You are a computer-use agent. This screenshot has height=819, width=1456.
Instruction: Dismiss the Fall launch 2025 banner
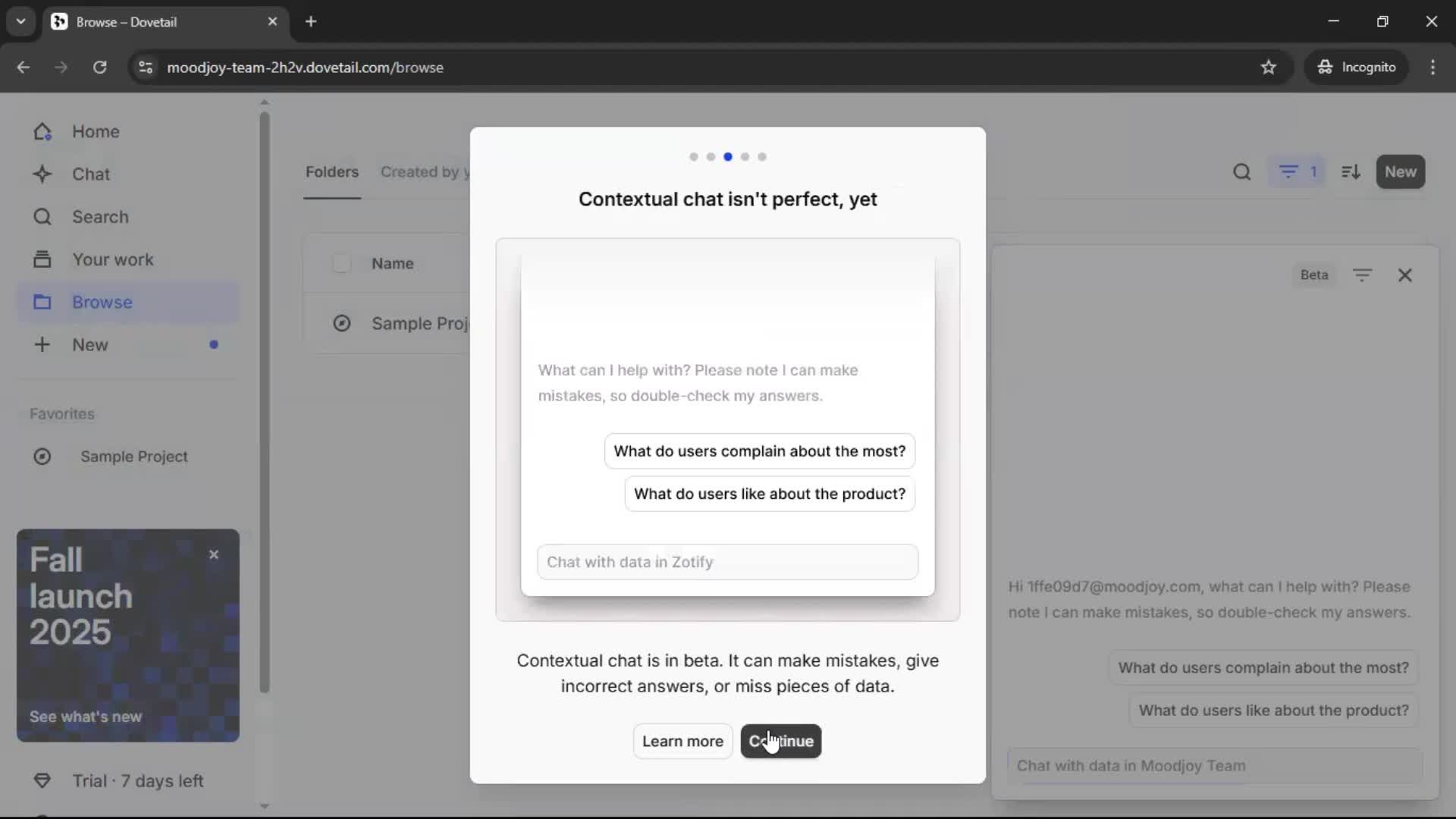(214, 554)
